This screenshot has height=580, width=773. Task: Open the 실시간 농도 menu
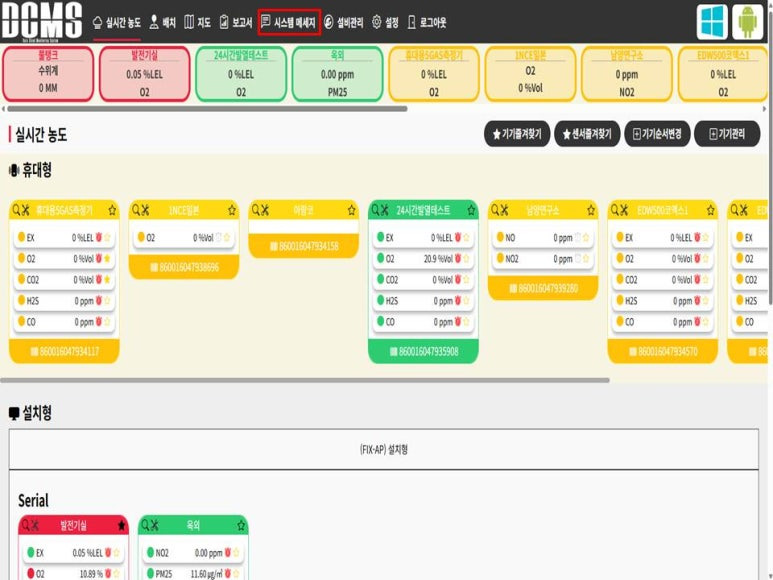(x=117, y=22)
